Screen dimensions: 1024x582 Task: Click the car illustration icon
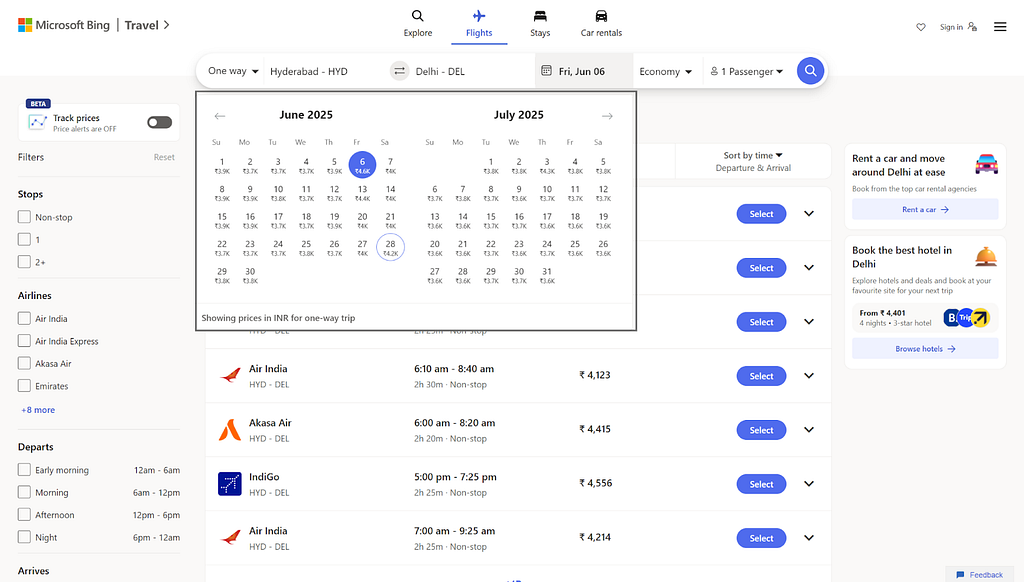click(986, 164)
